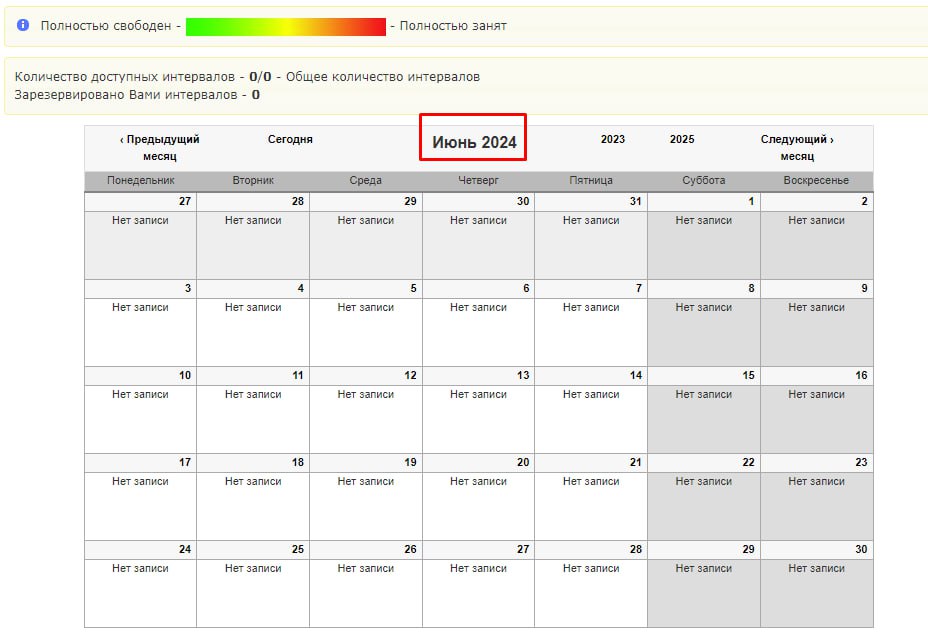
Task: Select the Понедельник column header
Action: point(141,180)
